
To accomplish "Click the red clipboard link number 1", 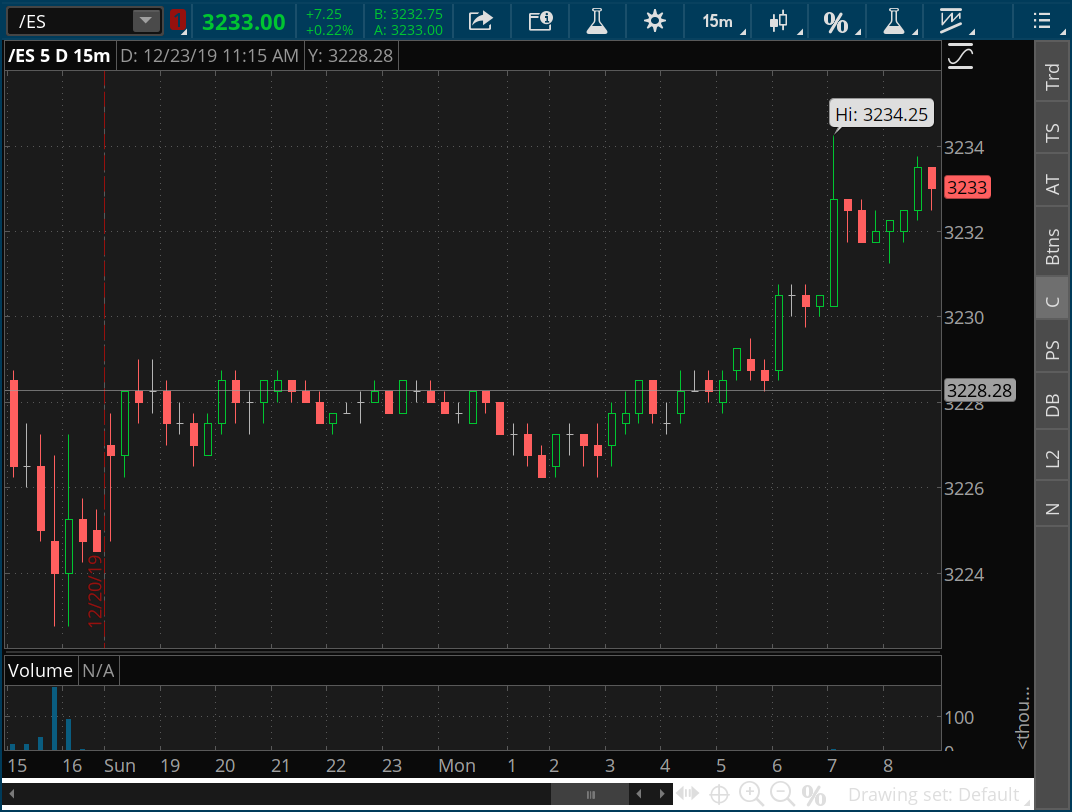I will [x=178, y=21].
